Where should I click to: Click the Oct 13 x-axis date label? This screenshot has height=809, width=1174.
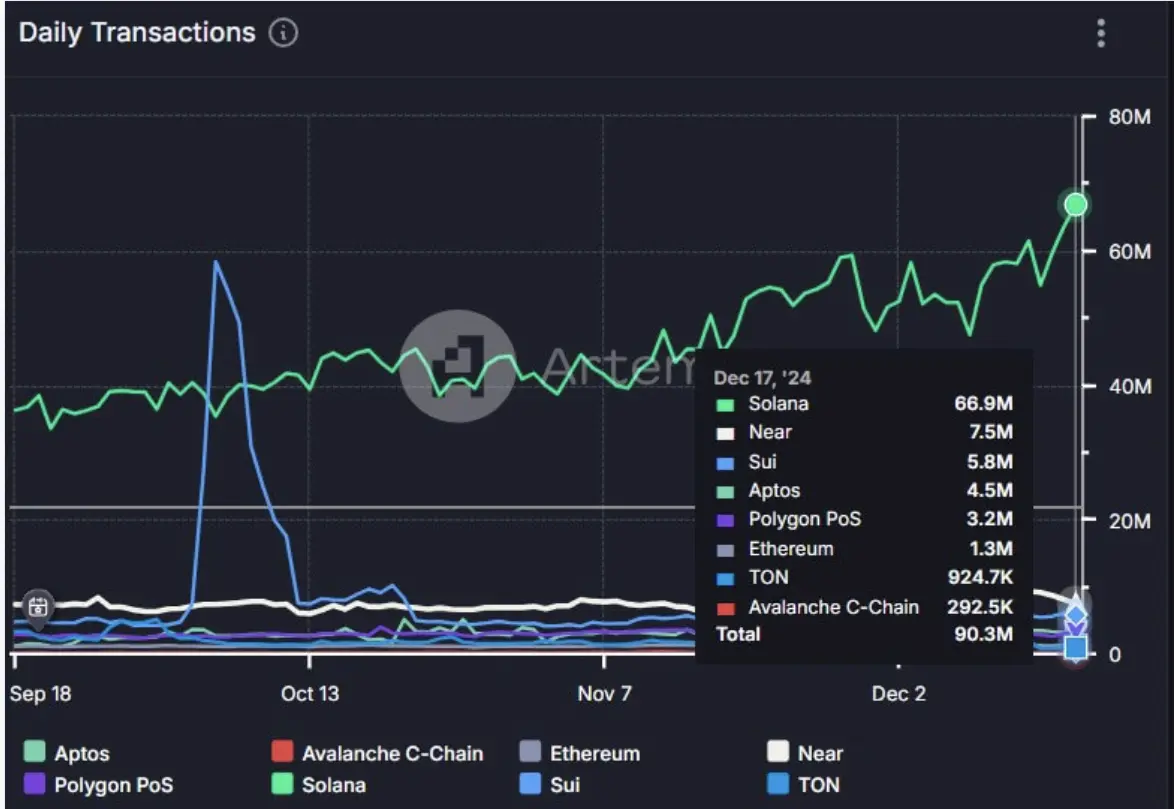311,694
